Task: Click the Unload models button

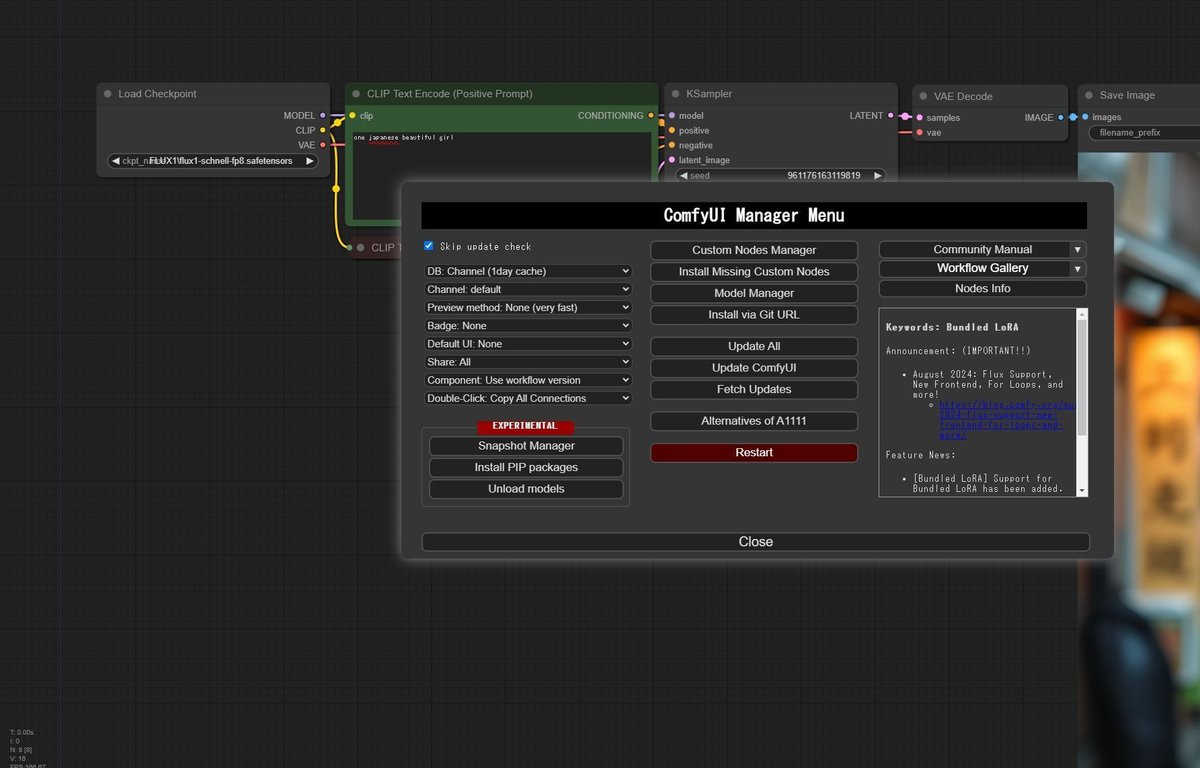Action: [526, 489]
